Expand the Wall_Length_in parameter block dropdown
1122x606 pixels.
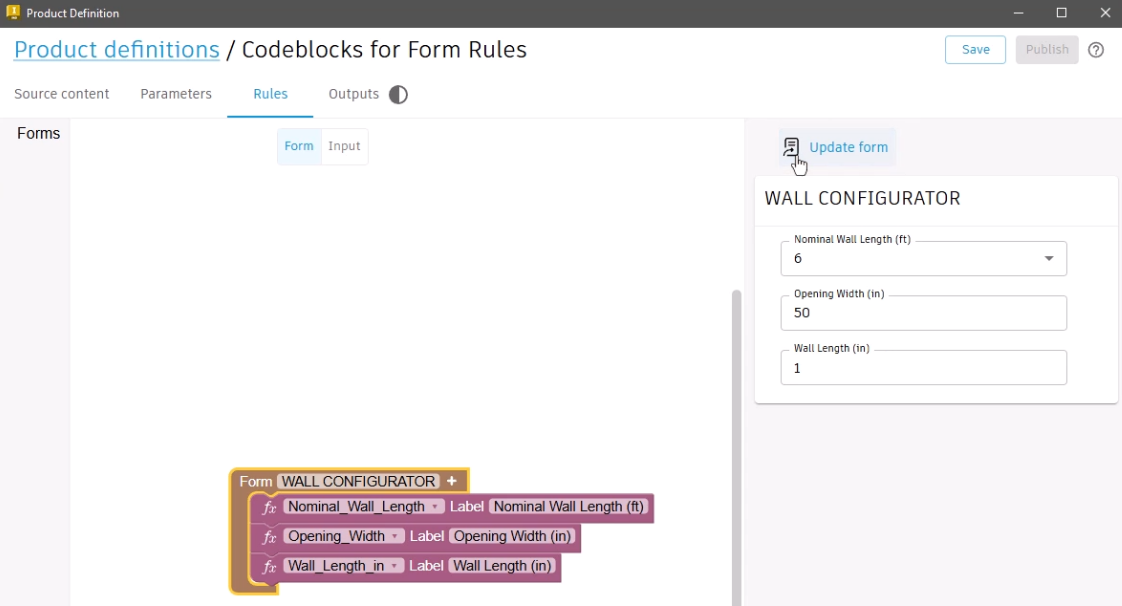[x=394, y=566]
